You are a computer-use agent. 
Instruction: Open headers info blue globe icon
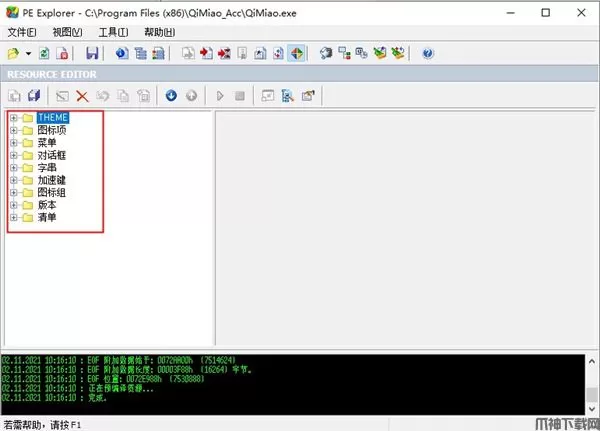click(x=122, y=53)
